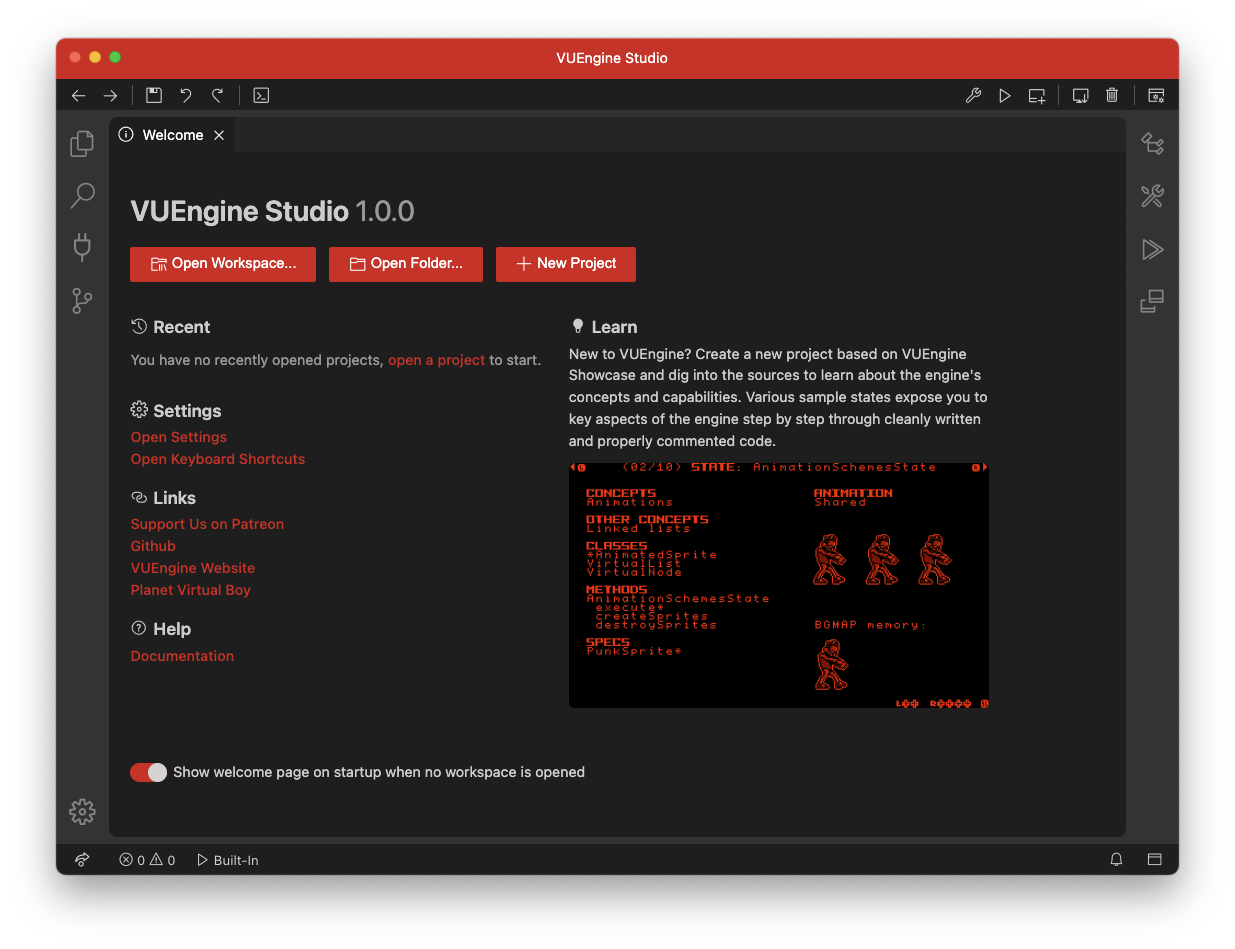Click the window gear icon in toolbar
Screen dimensions: 1235x949
click(x=1156, y=95)
